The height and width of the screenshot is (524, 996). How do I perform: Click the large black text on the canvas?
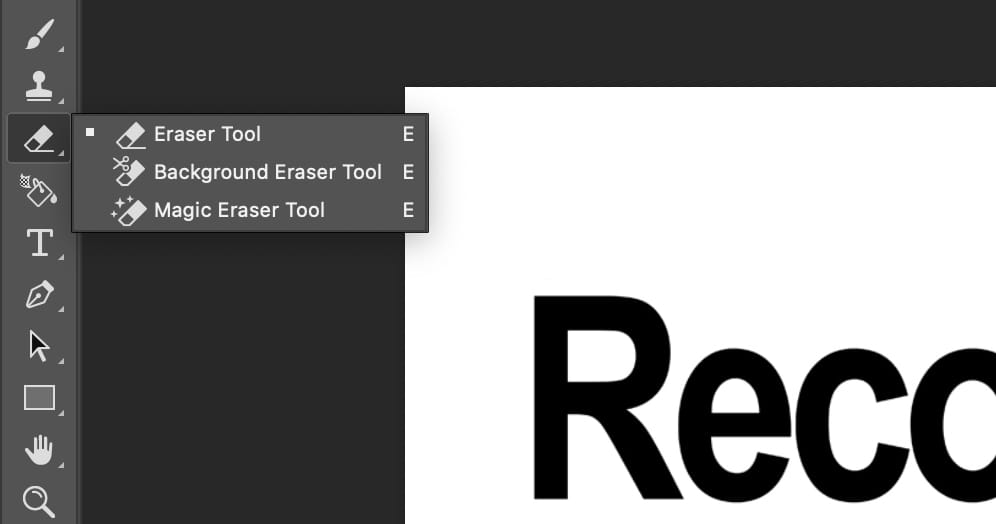click(764, 398)
